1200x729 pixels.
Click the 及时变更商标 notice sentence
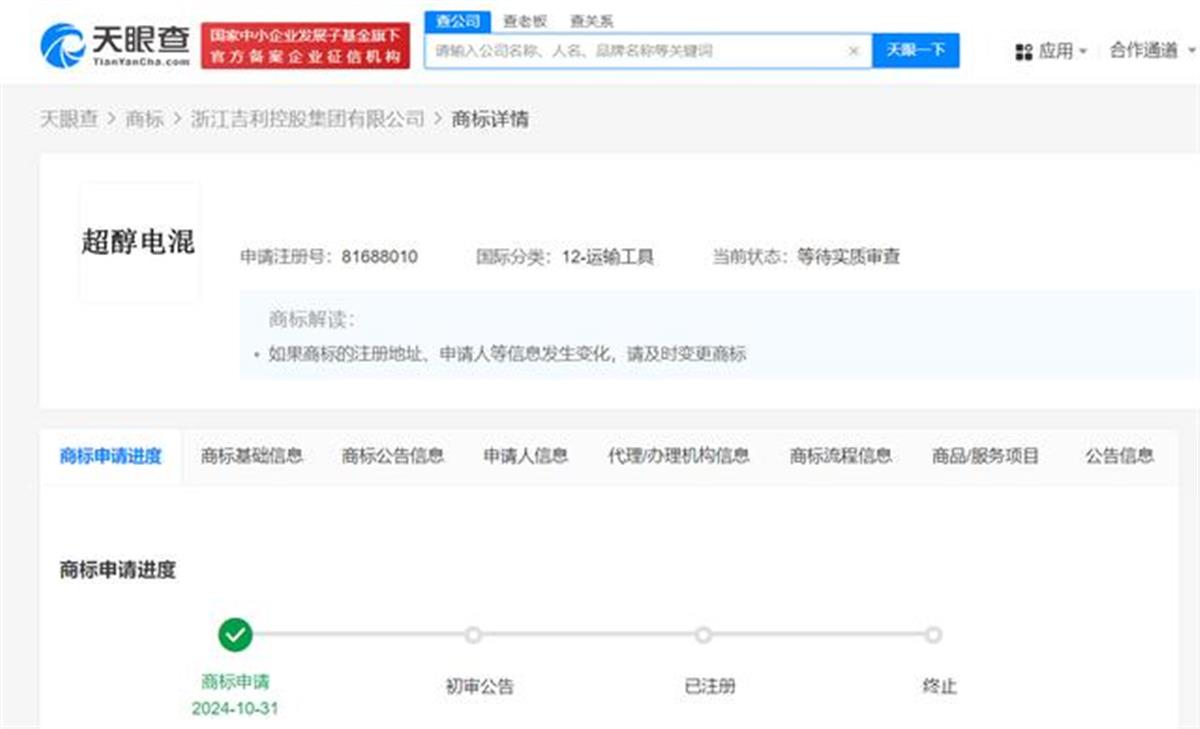507,354
